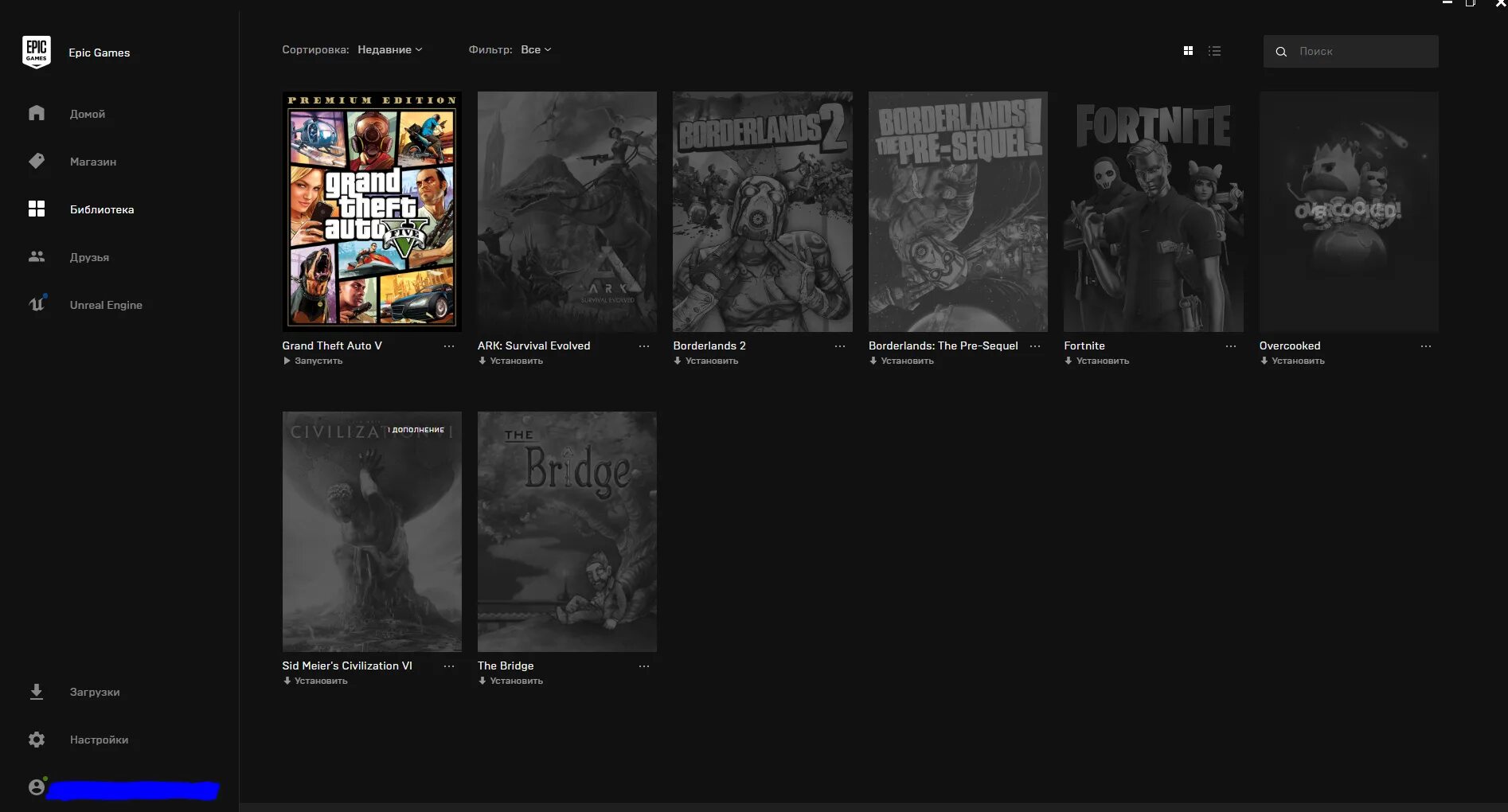Select the Overcooked cover art

pyautogui.click(x=1349, y=212)
